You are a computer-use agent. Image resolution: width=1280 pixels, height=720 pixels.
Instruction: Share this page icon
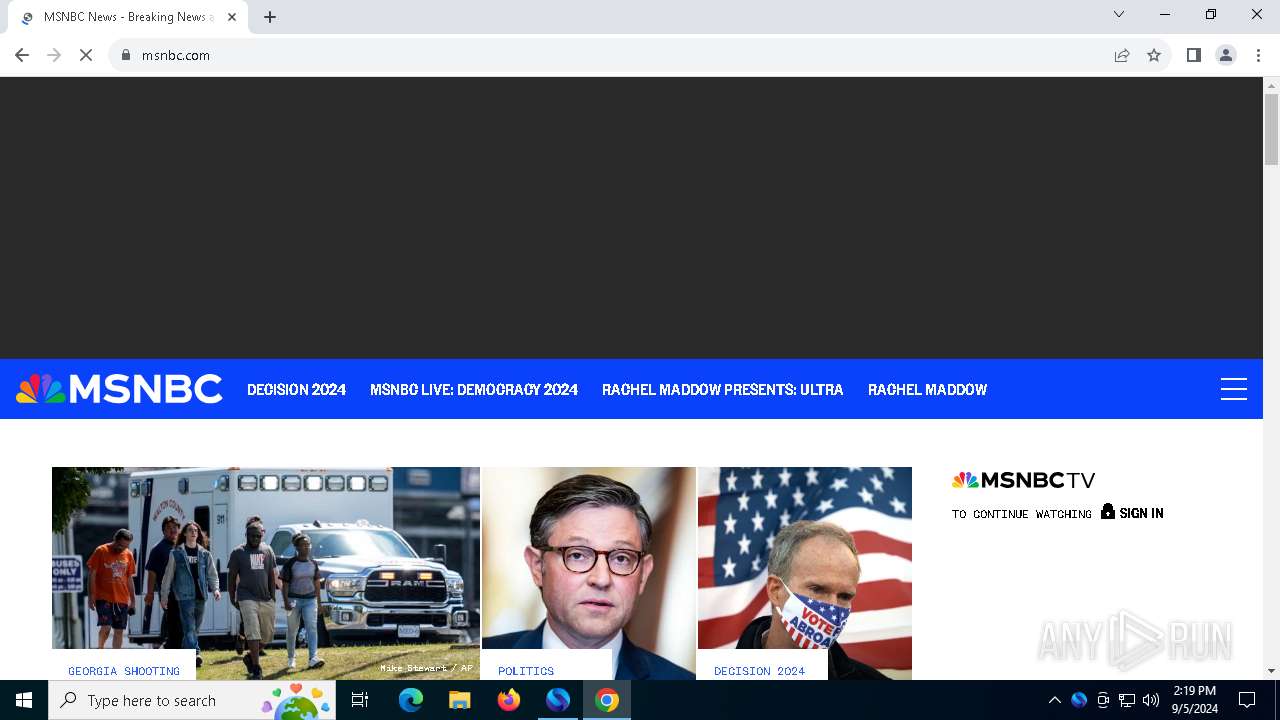[1122, 55]
